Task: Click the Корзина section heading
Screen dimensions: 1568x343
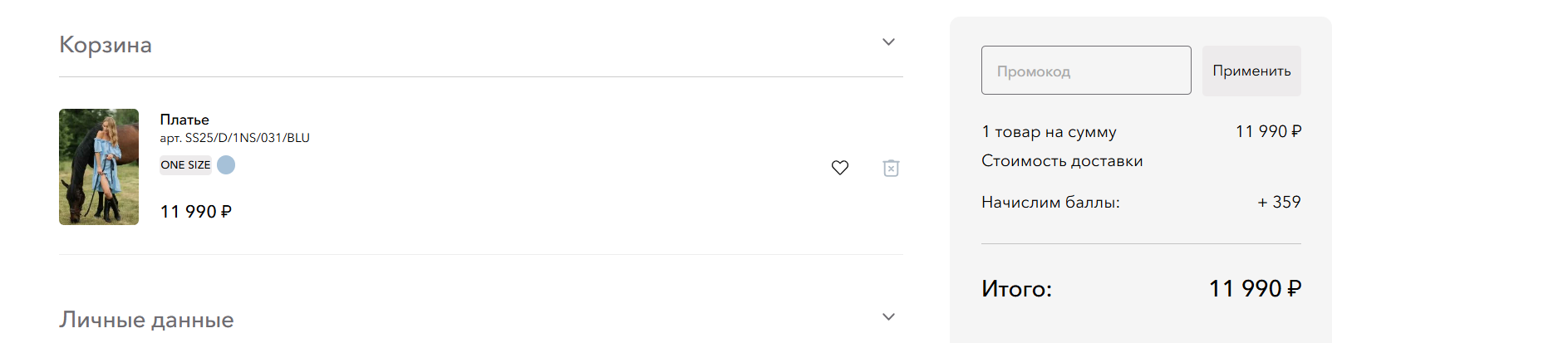Action: click(106, 44)
